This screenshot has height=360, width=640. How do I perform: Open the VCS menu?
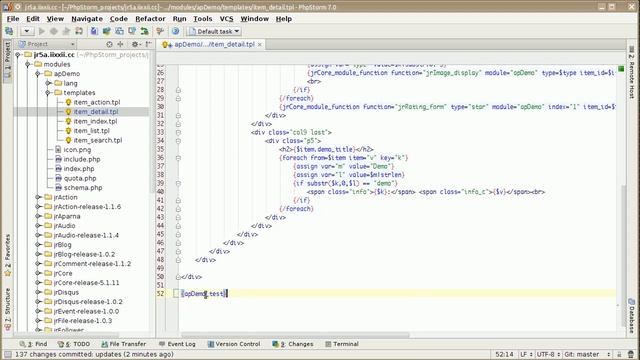227,19
